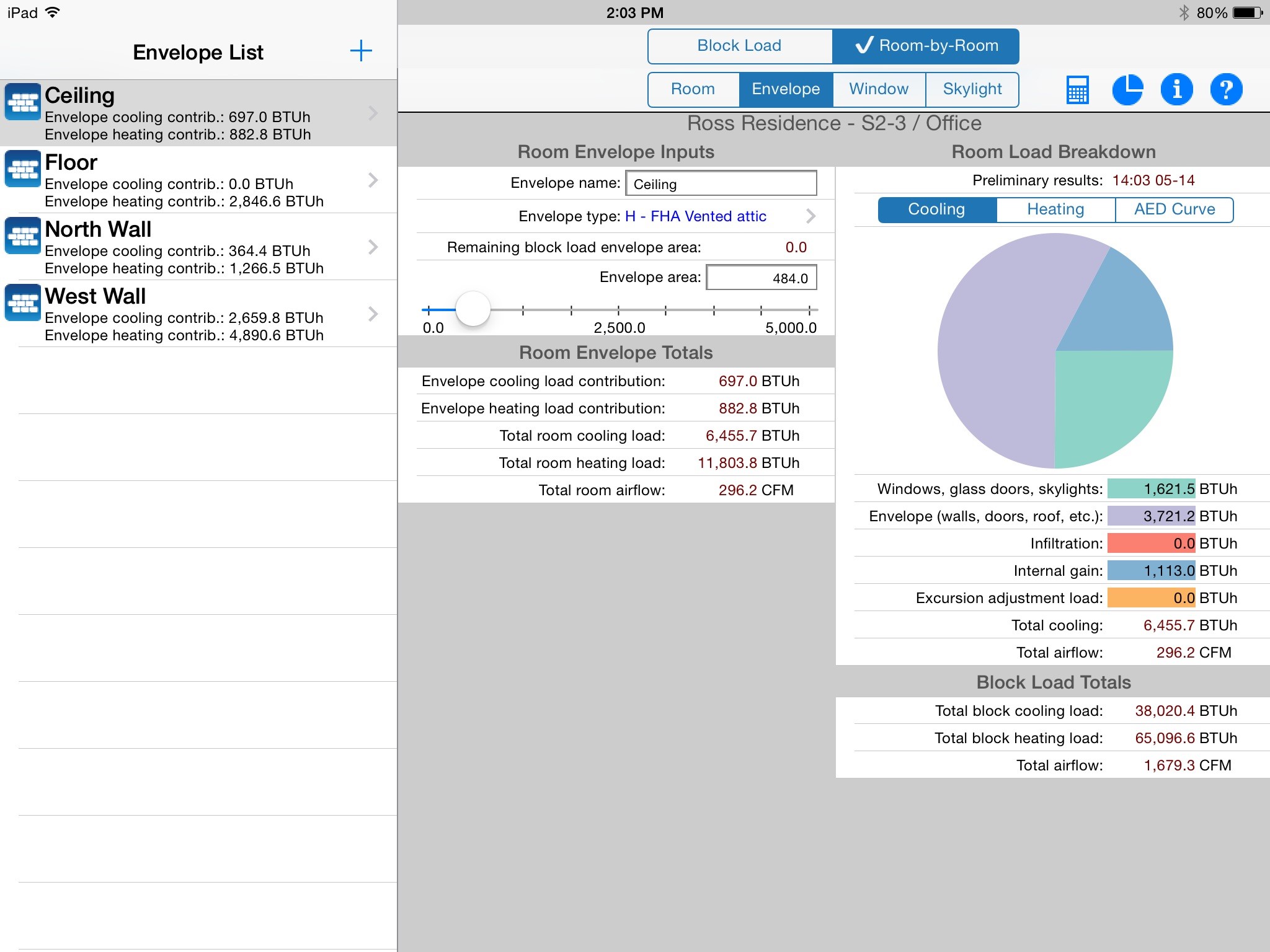Tap the plus icon to add envelope

(x=361, y=51)
